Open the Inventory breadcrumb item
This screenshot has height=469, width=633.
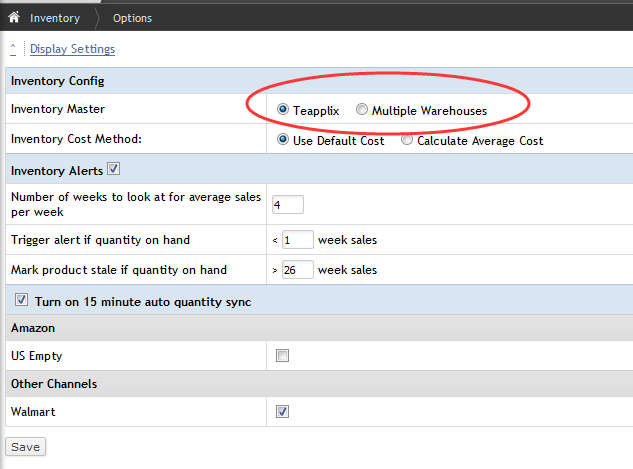coord(54,18)
